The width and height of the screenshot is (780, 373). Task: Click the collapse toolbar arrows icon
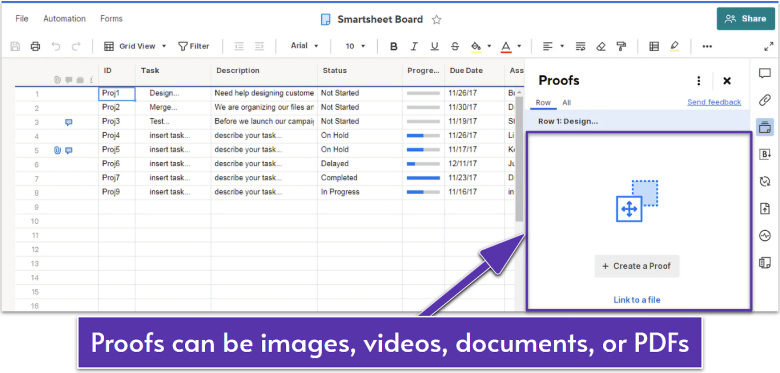tap(769, 46)
